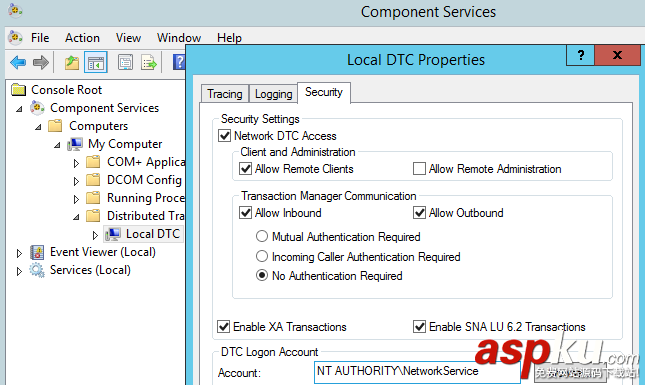The height and width of the screenshot is (385, 645).
Task: Click the Up One Level folder icon
Action: coord(72,63)
